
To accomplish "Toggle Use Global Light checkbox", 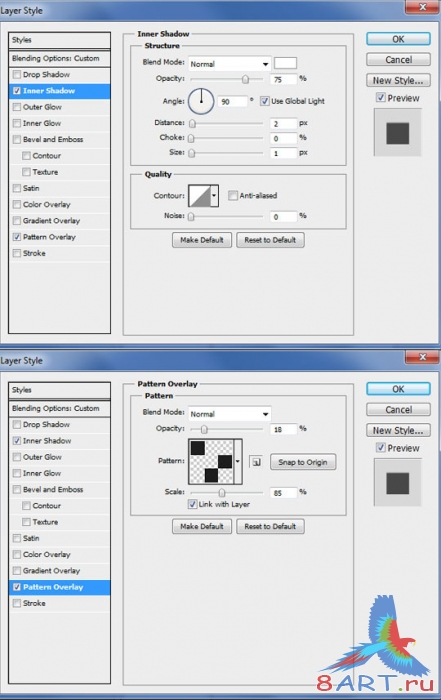I will 265,101.
